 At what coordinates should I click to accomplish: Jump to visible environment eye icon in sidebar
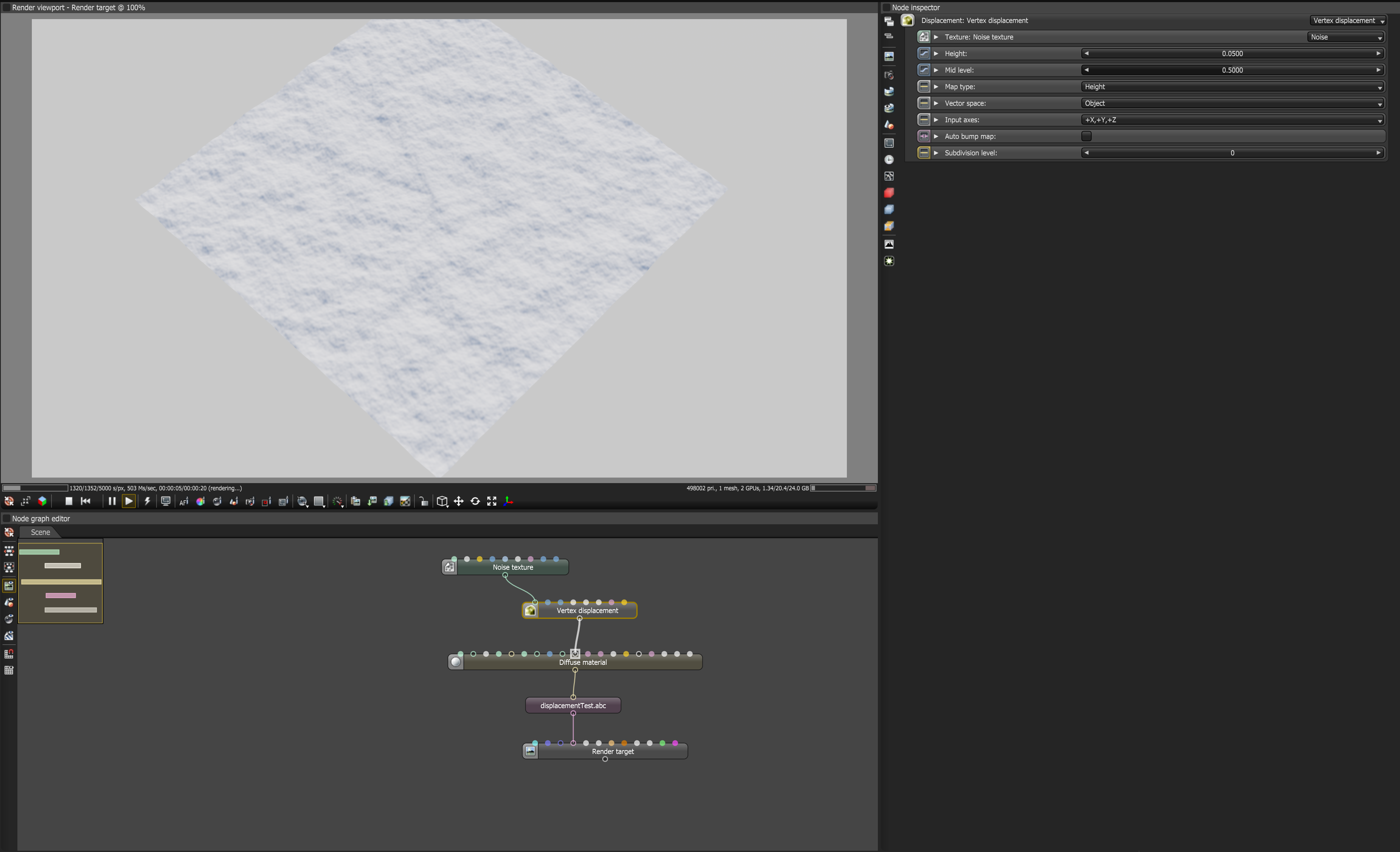pyautogui.click(x=889, y=108)
